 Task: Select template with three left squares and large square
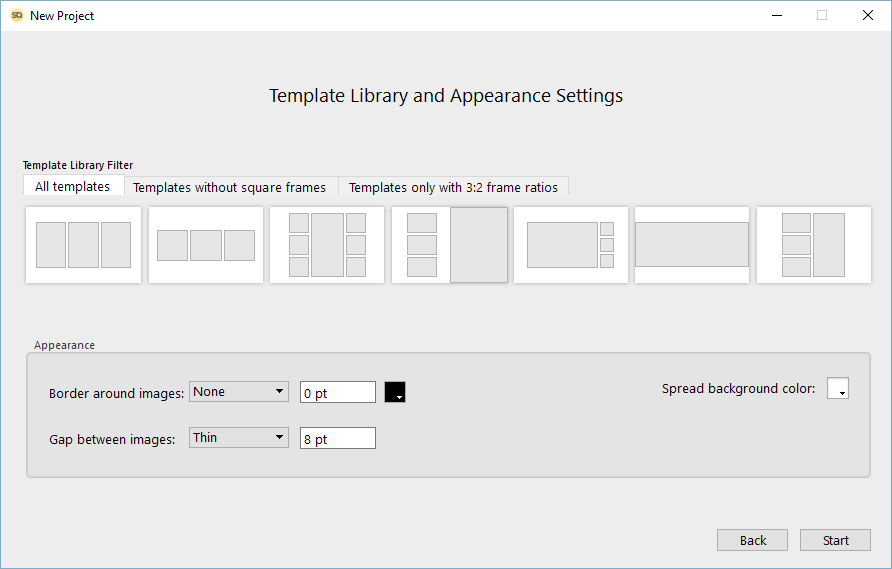[x=450, y=245]
